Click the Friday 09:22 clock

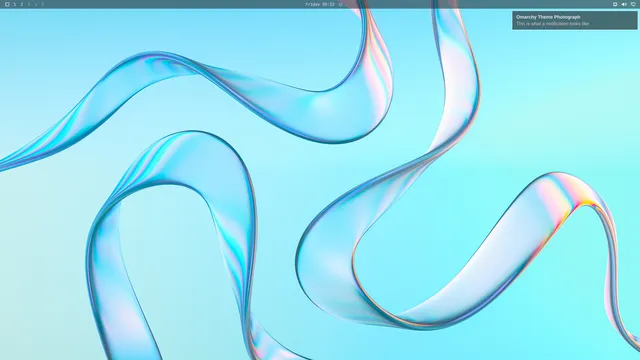[320, 4]
